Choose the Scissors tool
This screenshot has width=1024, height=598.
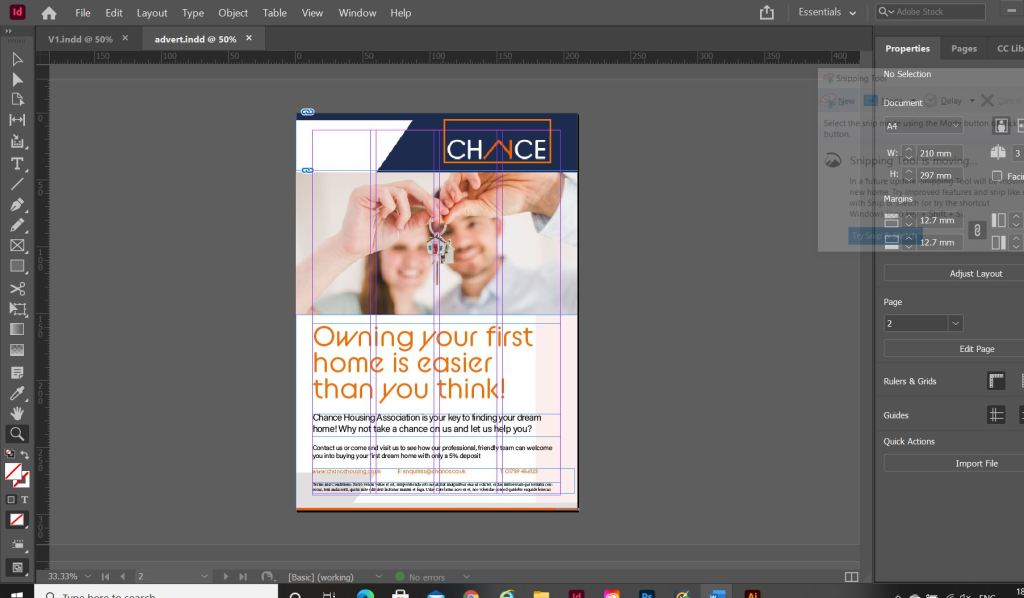tap(17, 289)
